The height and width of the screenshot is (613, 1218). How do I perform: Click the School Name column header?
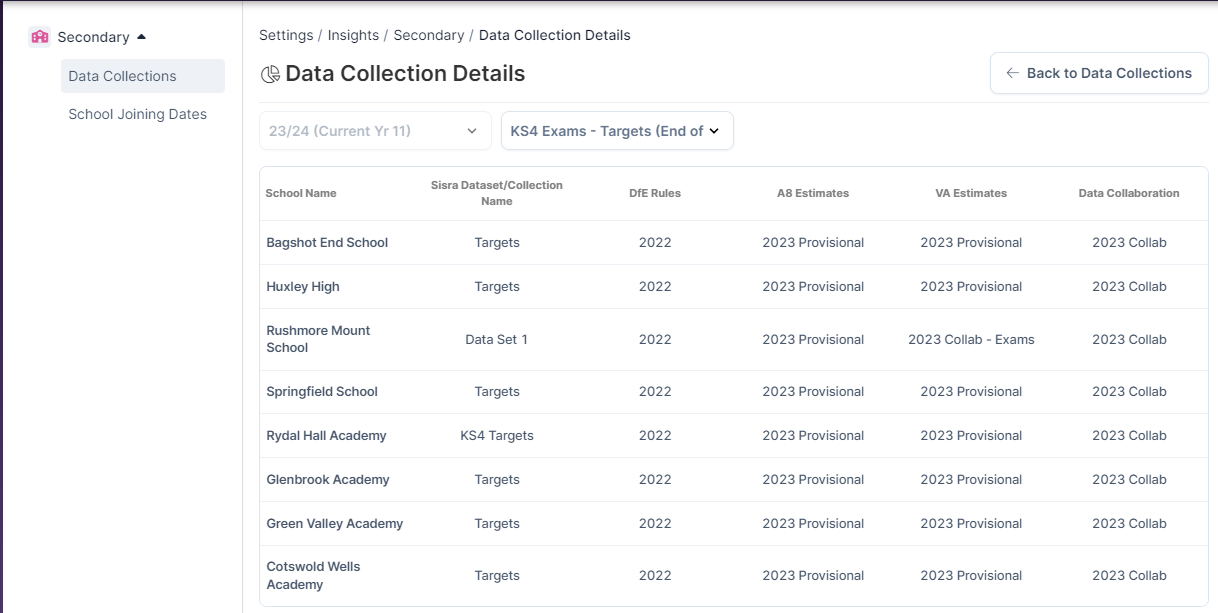point(301,193)
